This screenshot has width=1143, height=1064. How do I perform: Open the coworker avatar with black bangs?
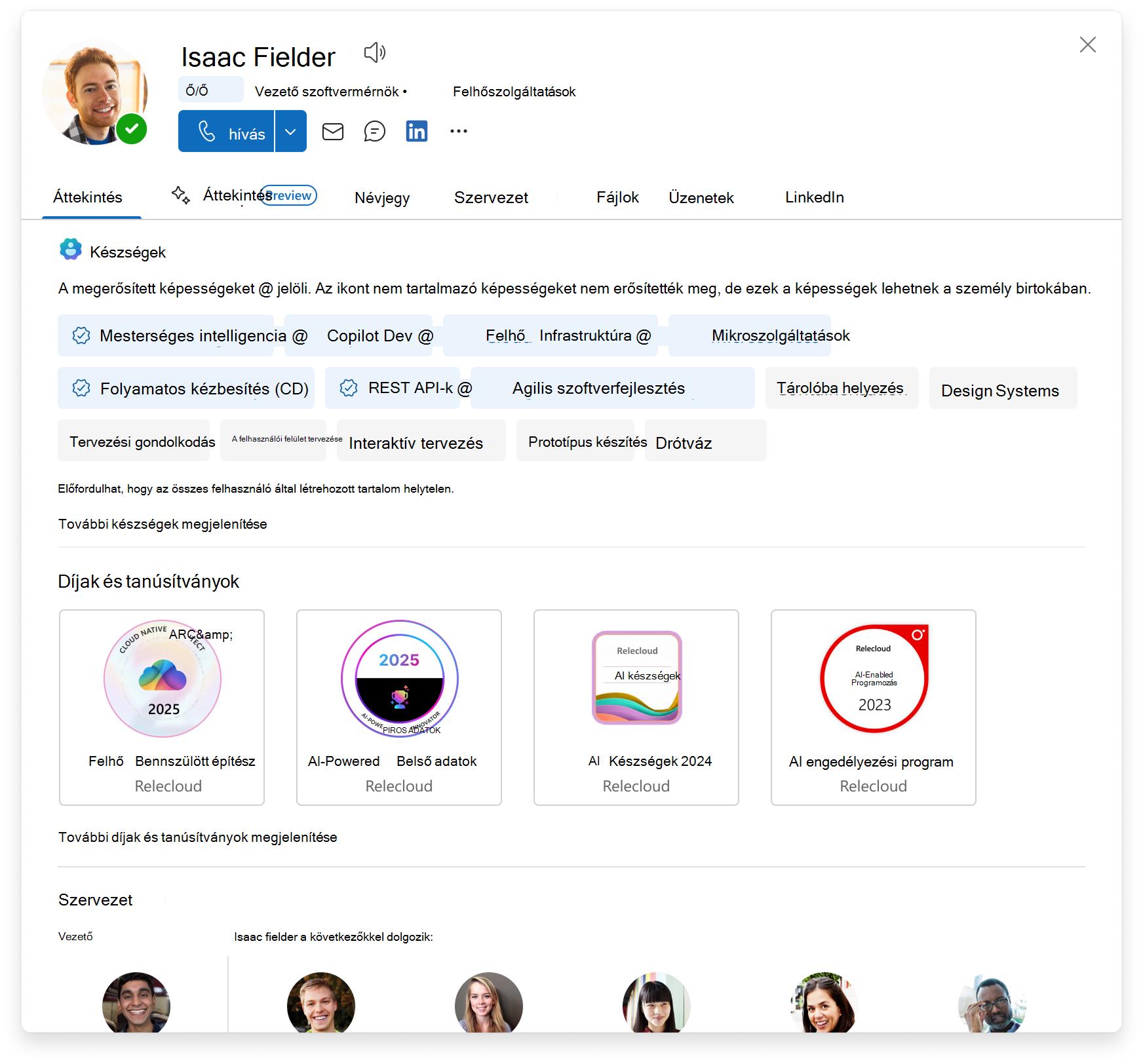657,1002
